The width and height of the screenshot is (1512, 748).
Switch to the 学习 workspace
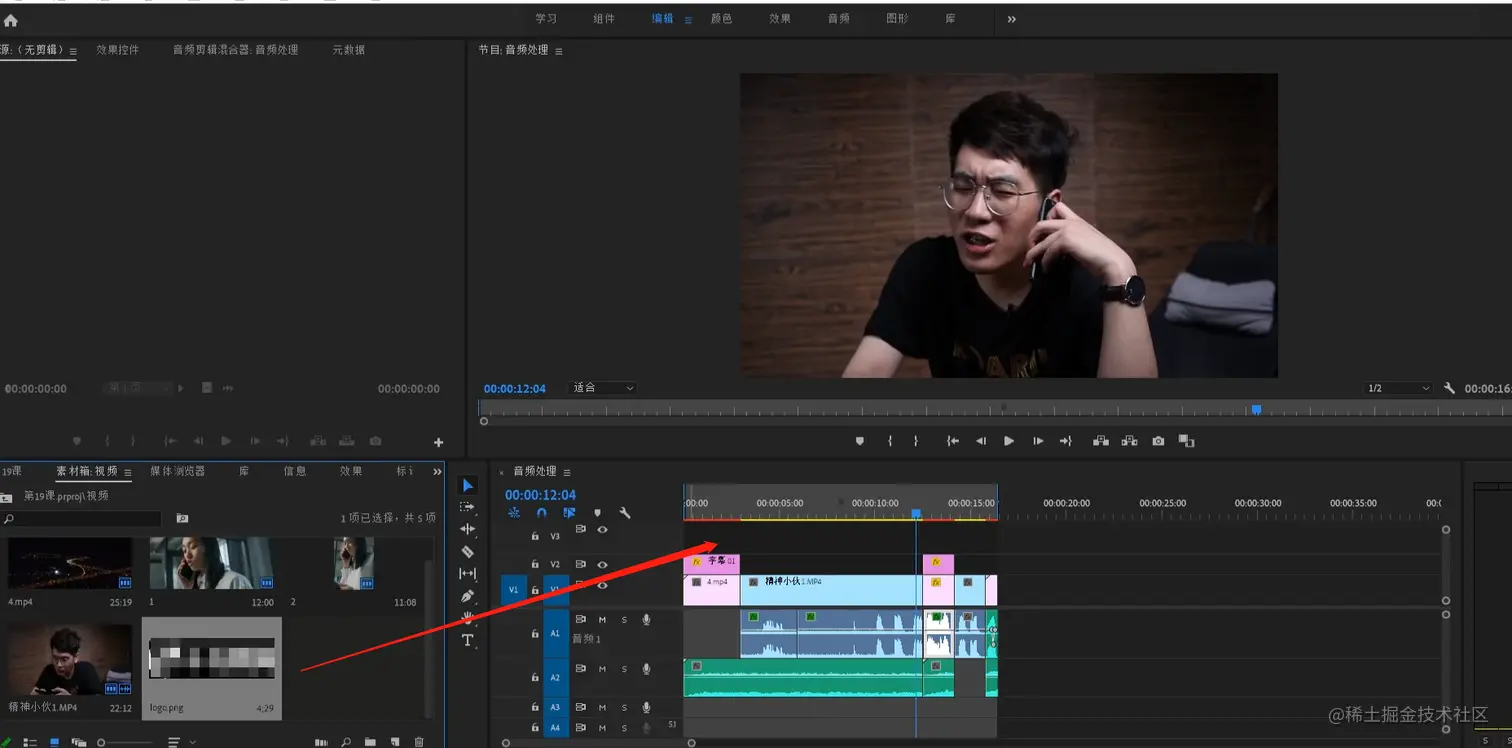point(546,19)
